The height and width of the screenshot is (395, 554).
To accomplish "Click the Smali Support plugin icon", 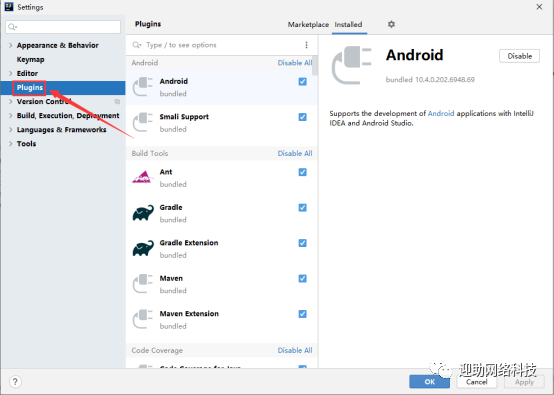I will (143, 122).
